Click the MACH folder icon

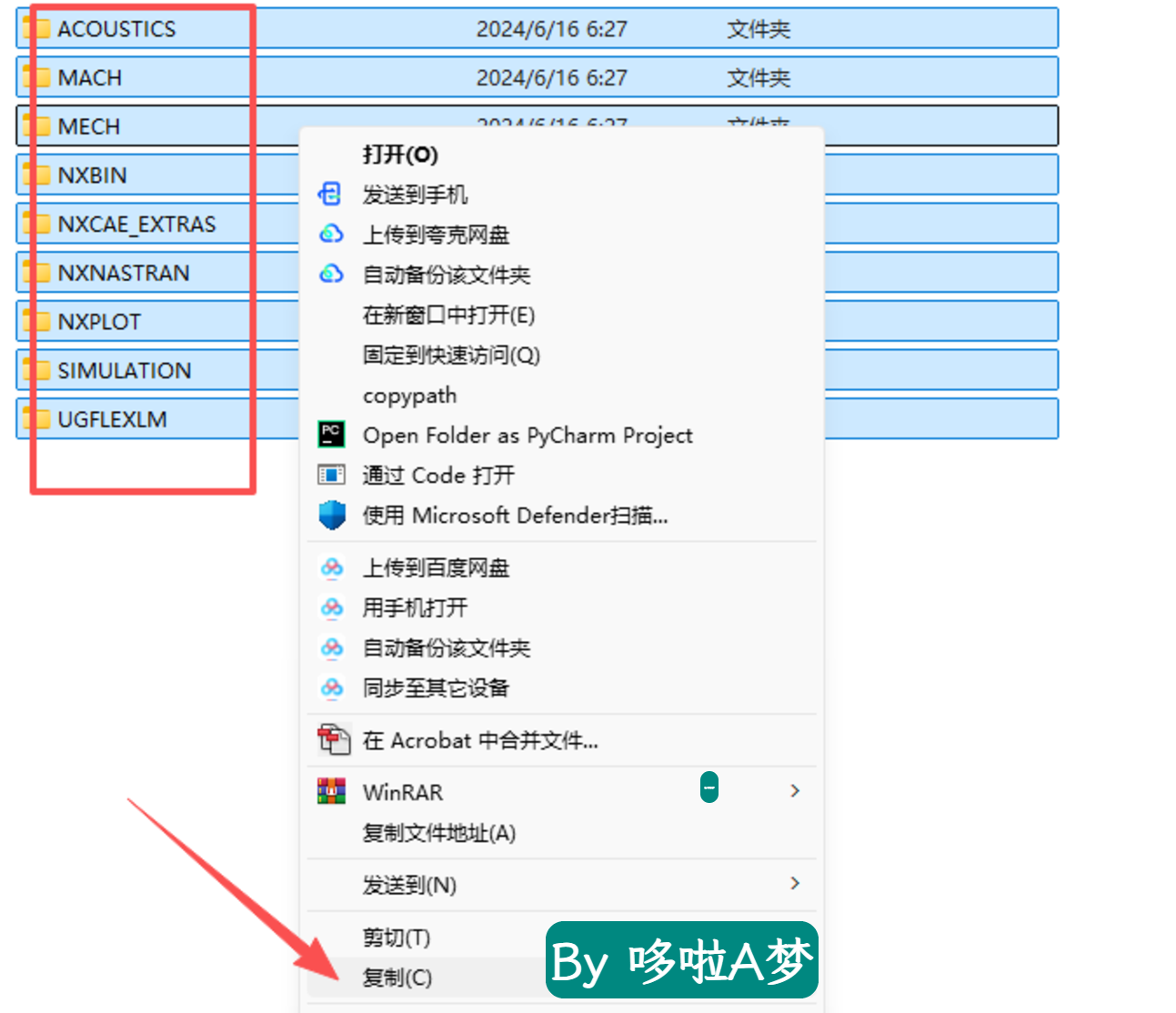click(x=37, y=77)
